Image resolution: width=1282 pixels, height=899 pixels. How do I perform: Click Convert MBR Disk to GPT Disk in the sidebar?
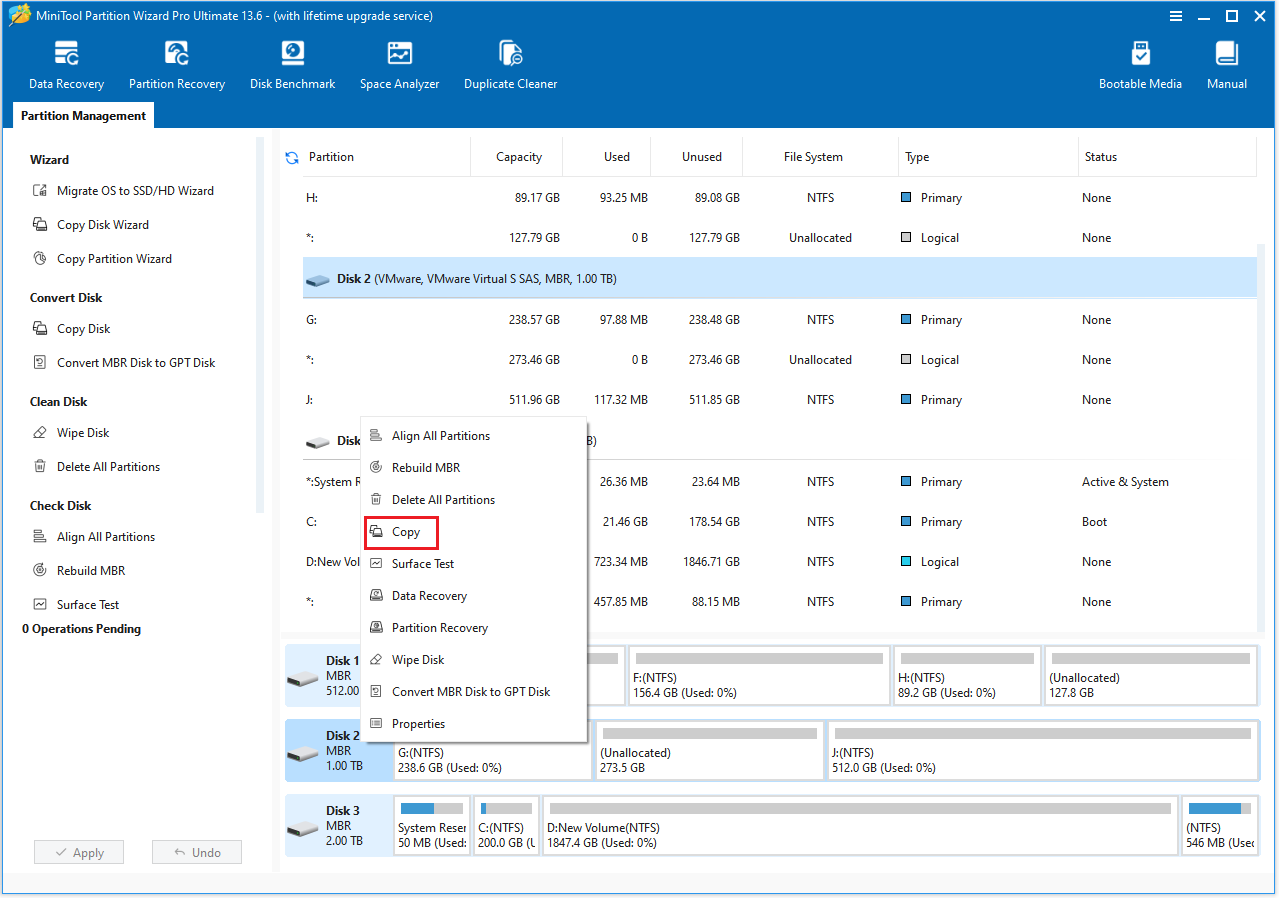click(124, 363)
